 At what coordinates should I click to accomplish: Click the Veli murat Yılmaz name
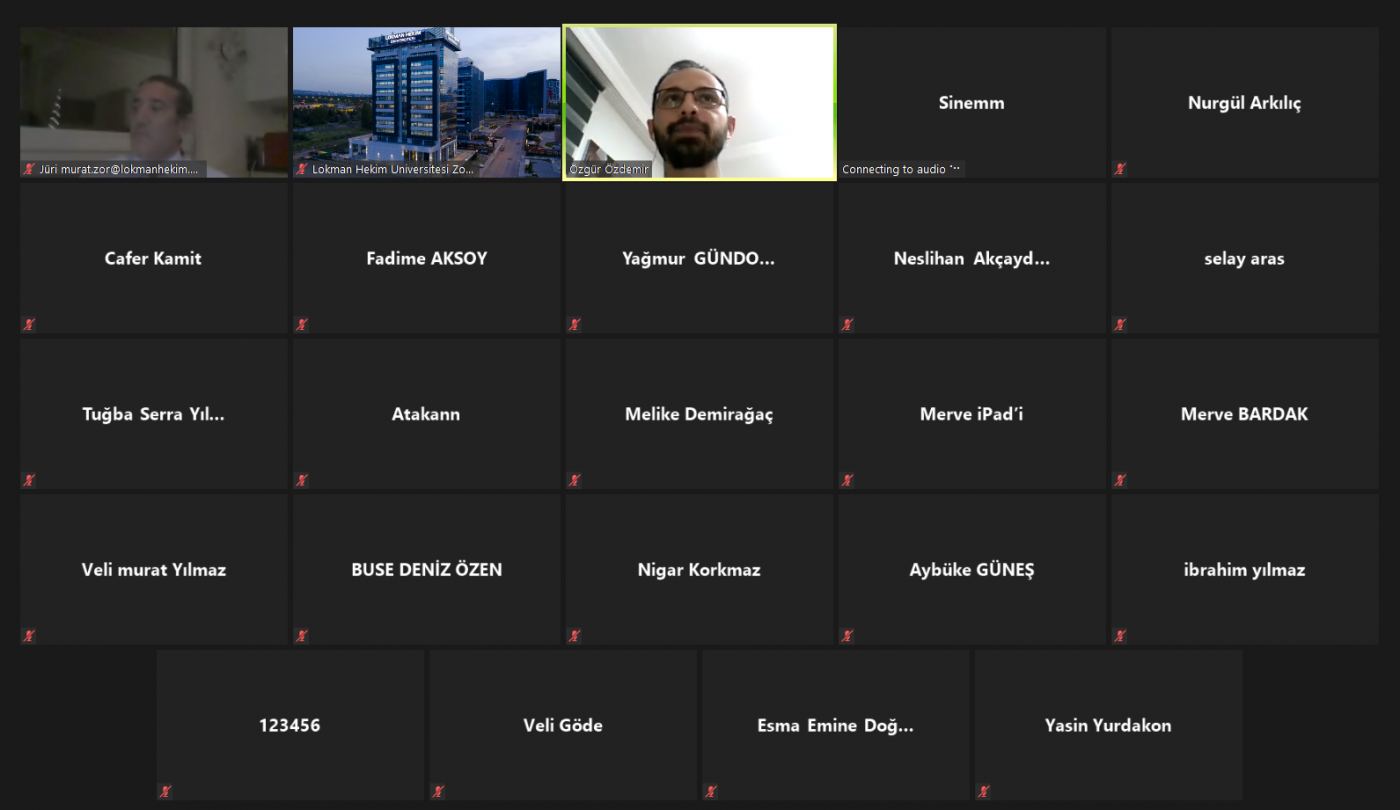(x=154, y=570)
